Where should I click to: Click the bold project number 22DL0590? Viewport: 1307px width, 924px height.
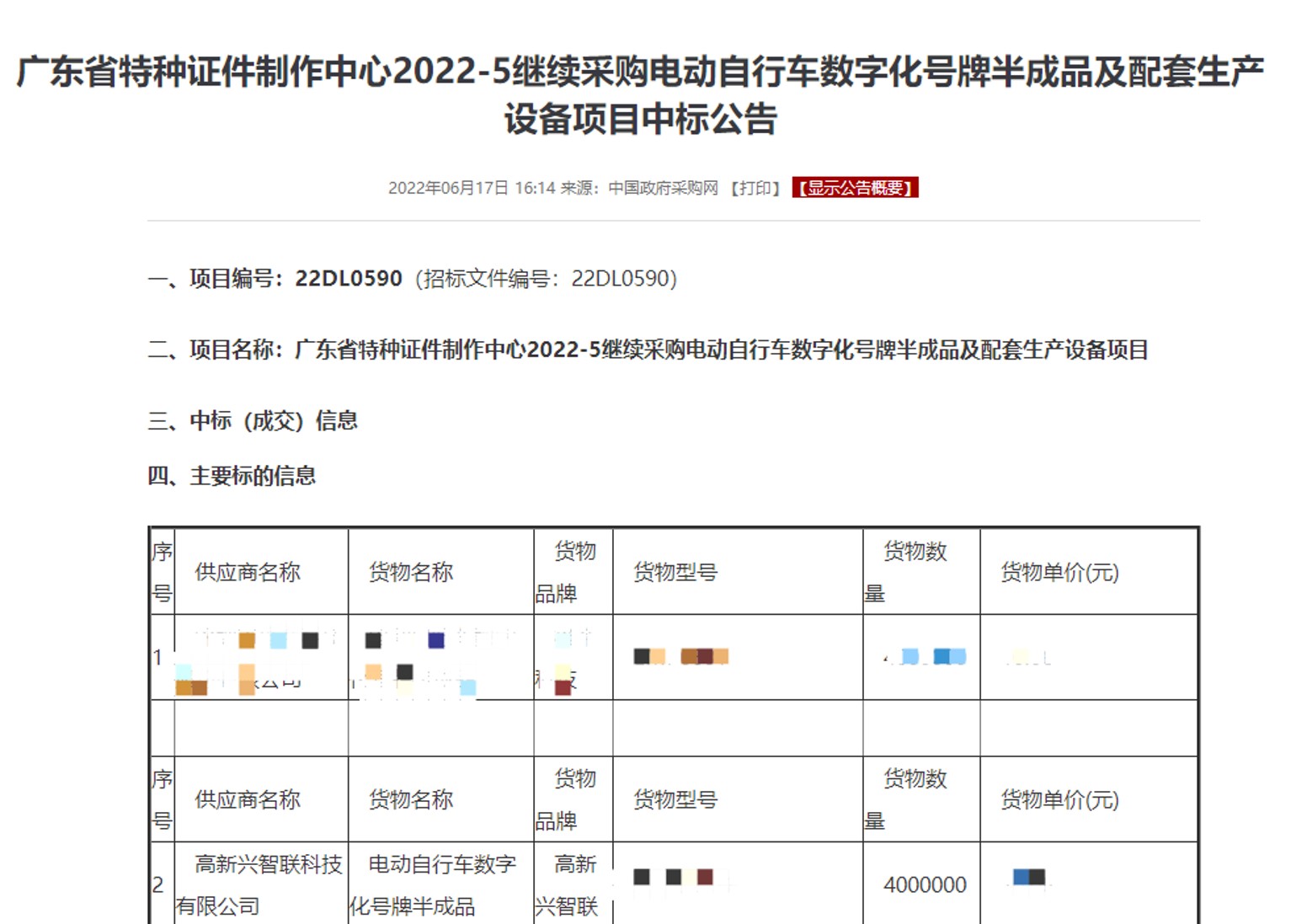click(348, 279)
